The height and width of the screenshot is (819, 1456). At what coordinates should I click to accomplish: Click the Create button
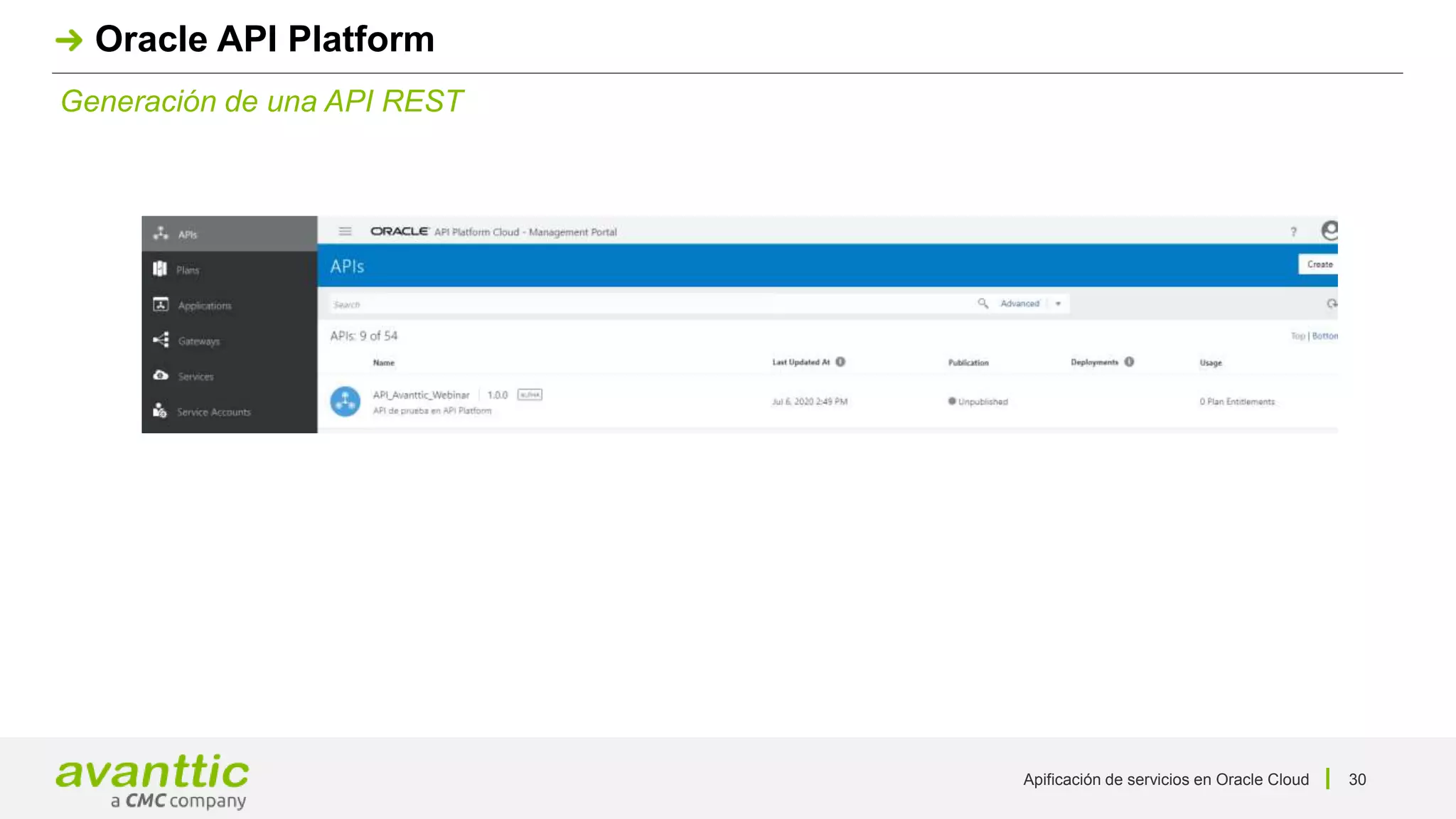1319,264
